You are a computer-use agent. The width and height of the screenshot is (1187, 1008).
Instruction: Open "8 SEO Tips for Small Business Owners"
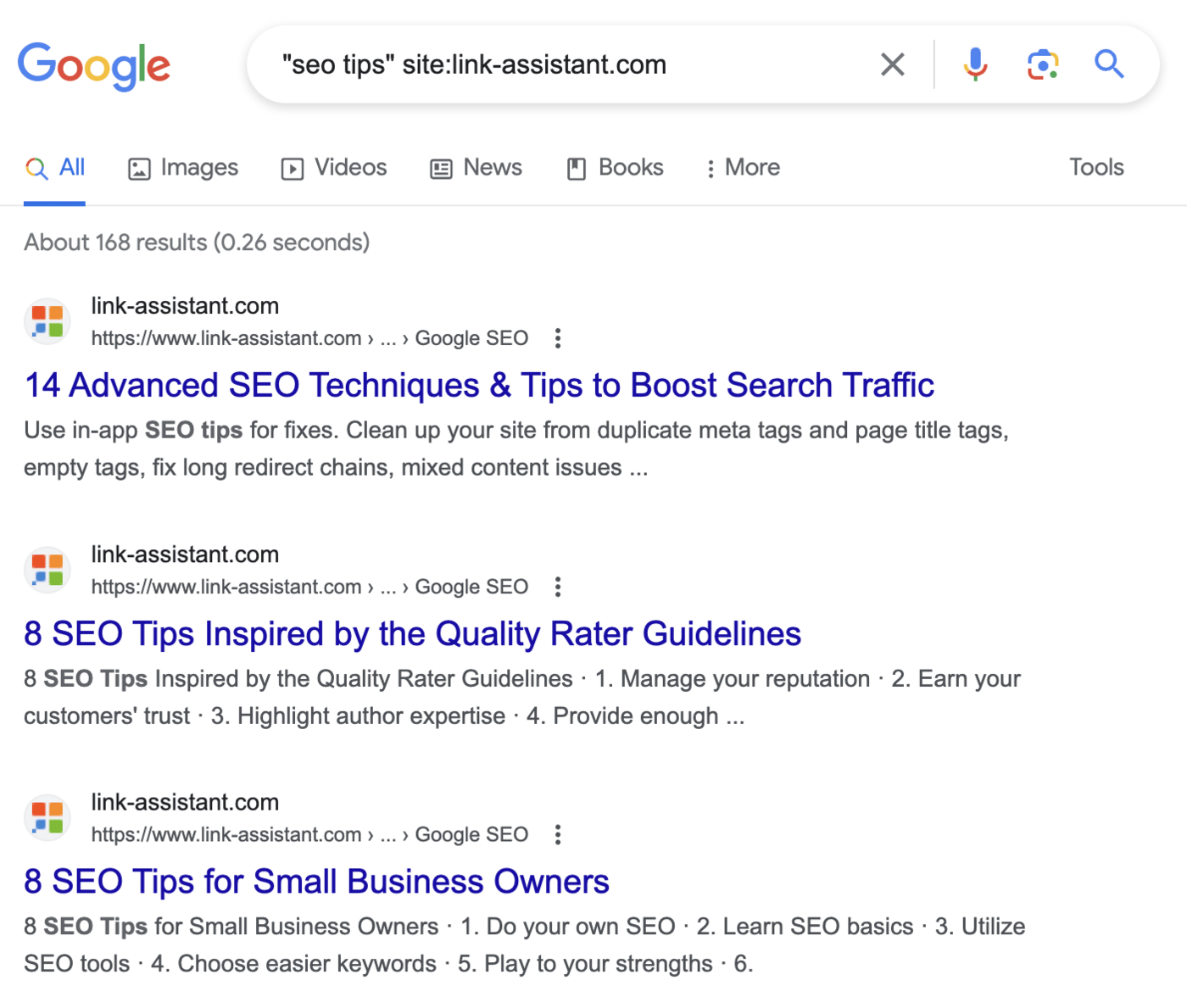316,882
